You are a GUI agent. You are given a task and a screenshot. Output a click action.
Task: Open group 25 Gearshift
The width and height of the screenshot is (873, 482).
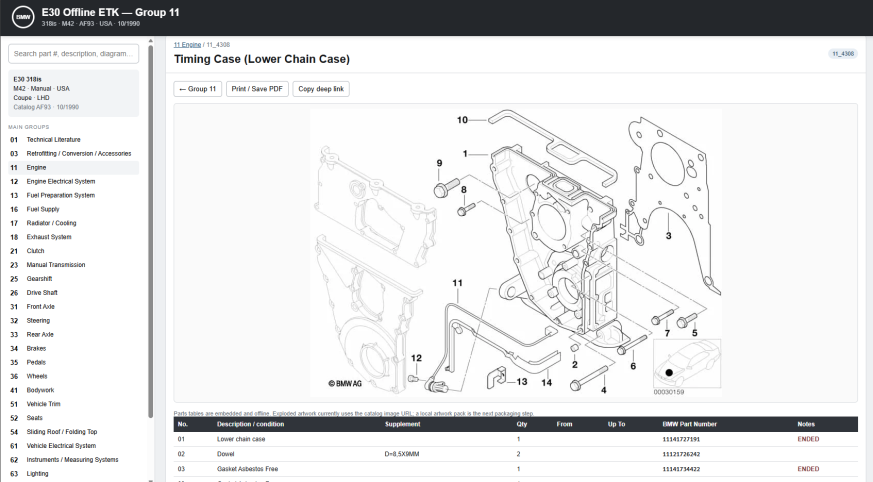coord(73,279)
